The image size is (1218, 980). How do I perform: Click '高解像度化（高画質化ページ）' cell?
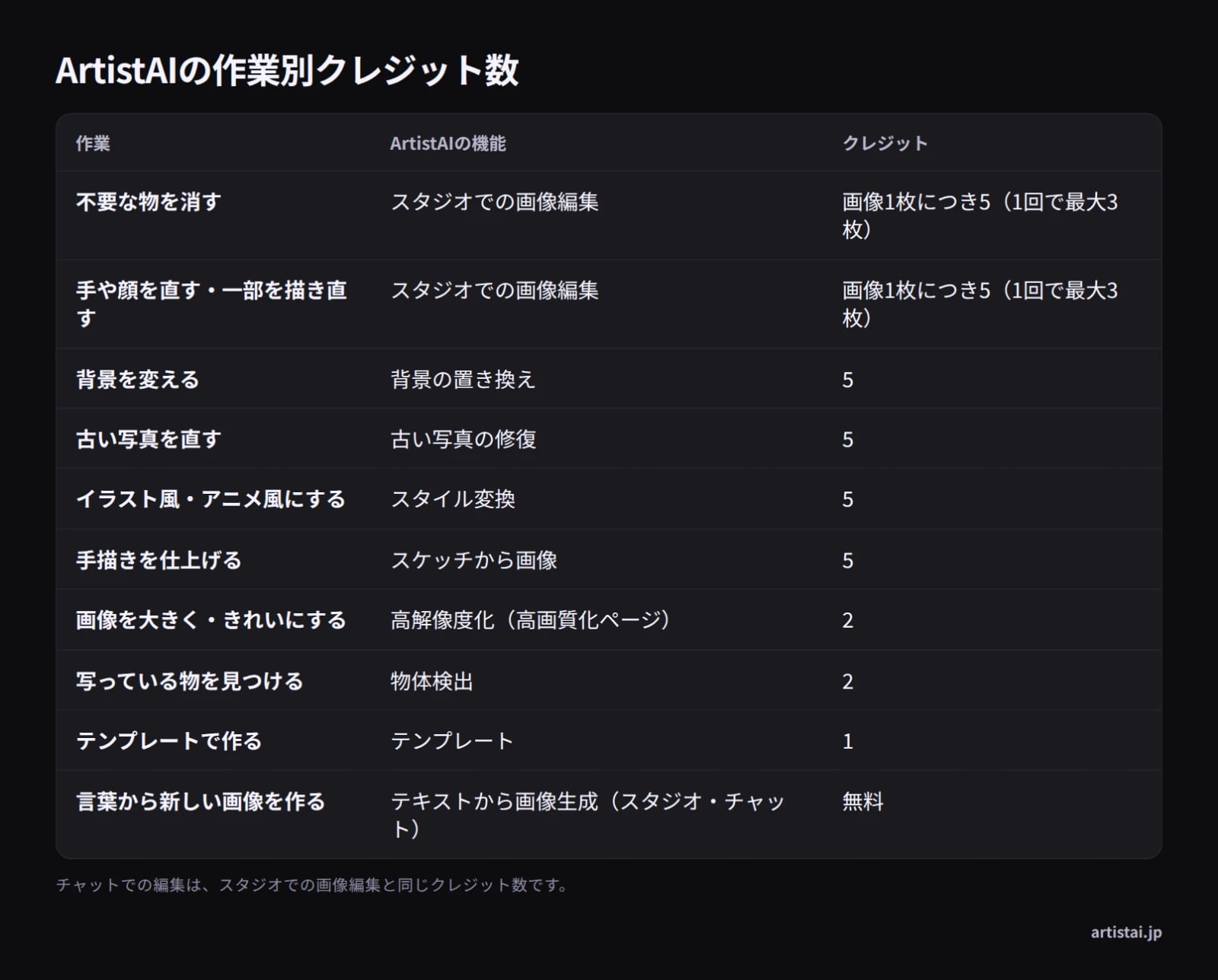click(x=531, y=619)
